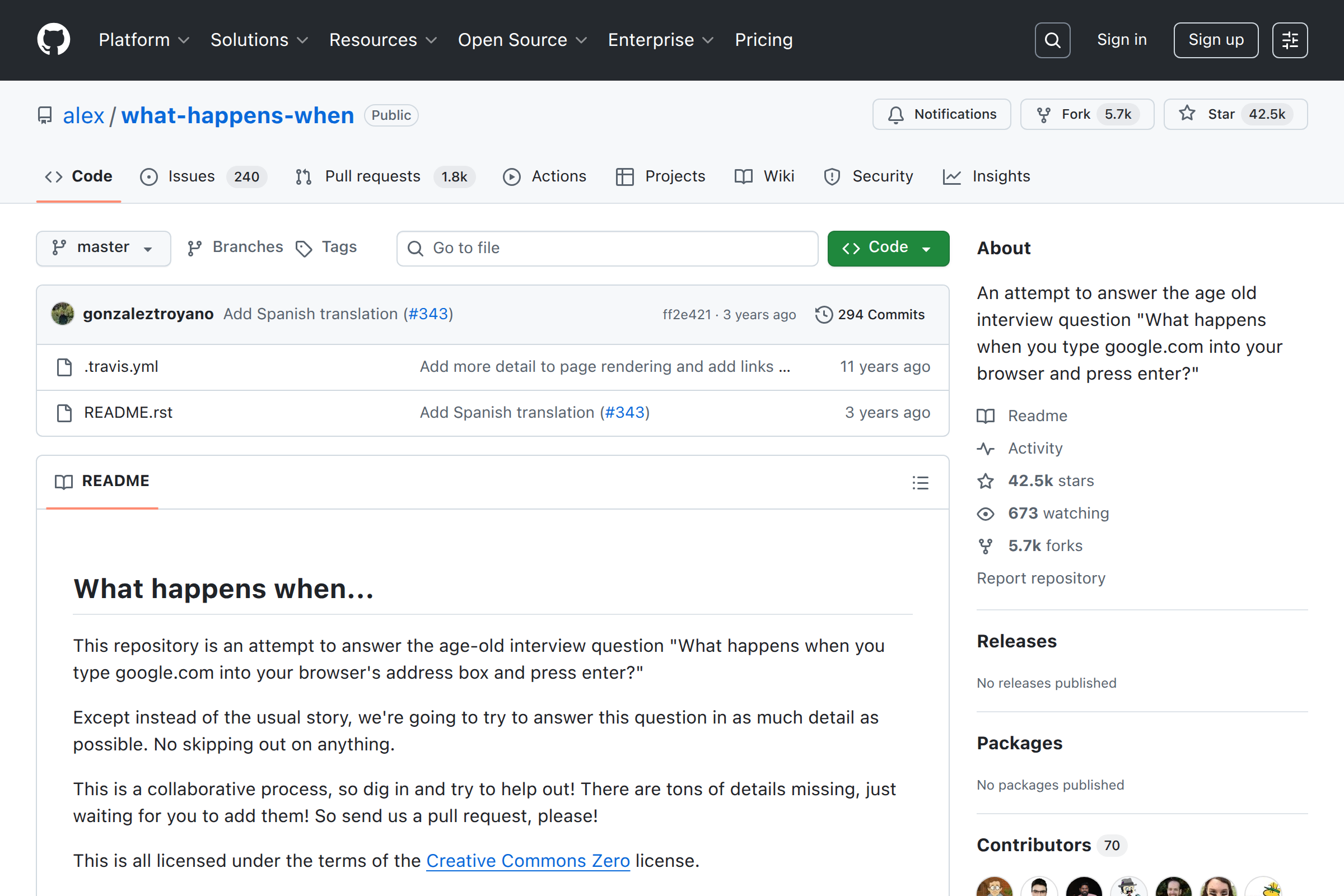Open gonzaleztroyano author link
The width and height of the screenshot is (1344, 896).
point(148,314)
